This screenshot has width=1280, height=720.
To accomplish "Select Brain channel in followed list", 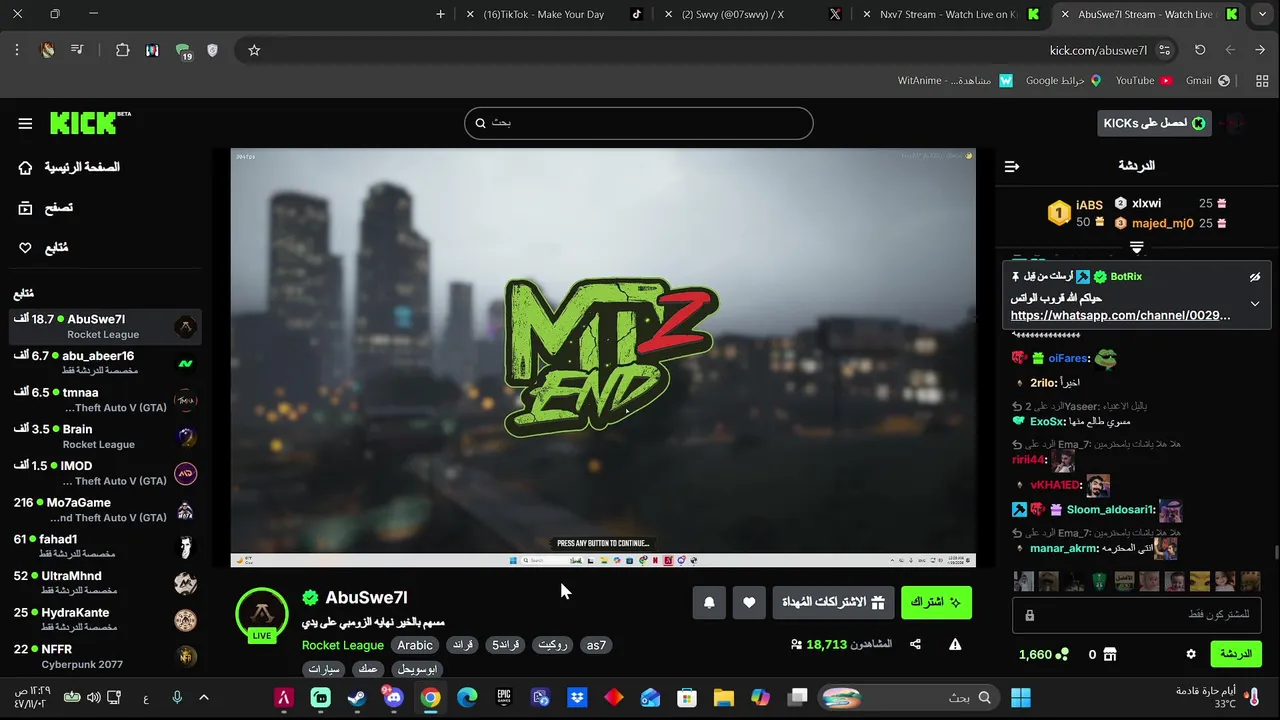I will (x=105, y=436).
